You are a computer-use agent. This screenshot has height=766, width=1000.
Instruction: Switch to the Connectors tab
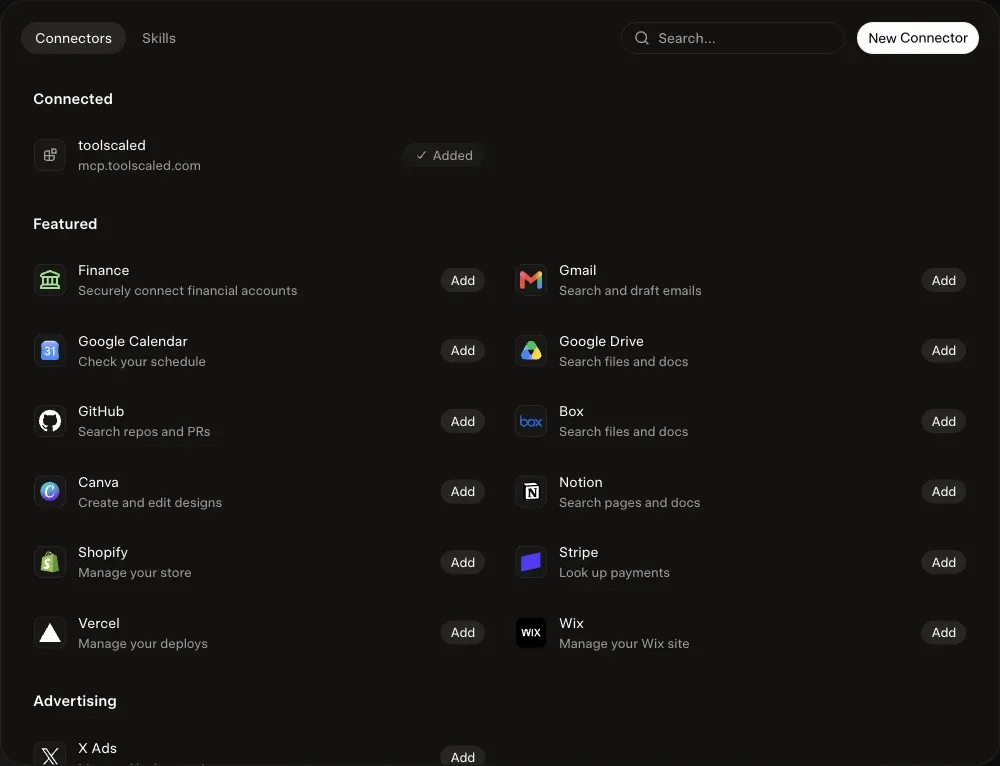tap(73, 38)
